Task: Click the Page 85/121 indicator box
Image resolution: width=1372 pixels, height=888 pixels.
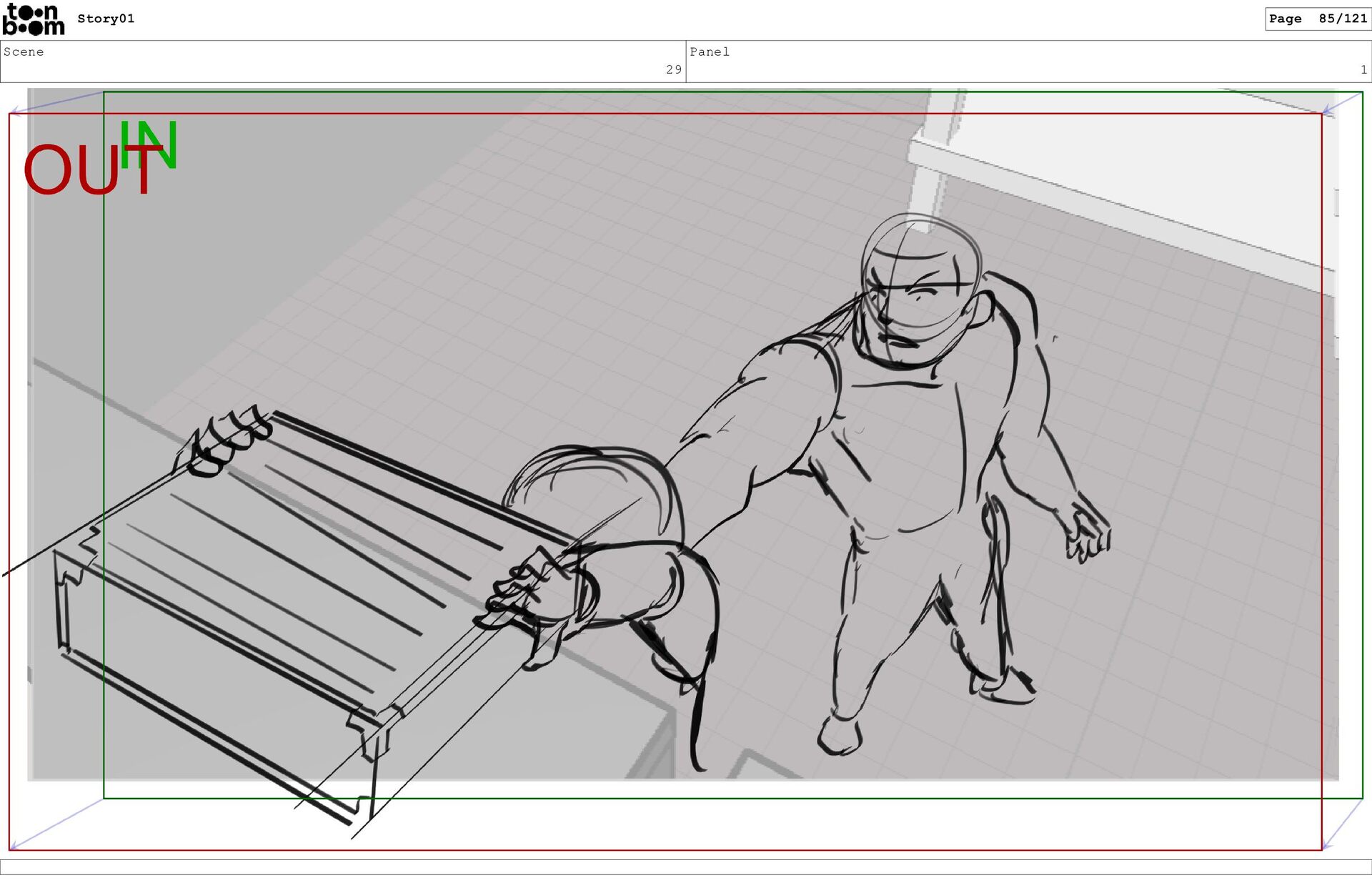Action: (1317, 19)
